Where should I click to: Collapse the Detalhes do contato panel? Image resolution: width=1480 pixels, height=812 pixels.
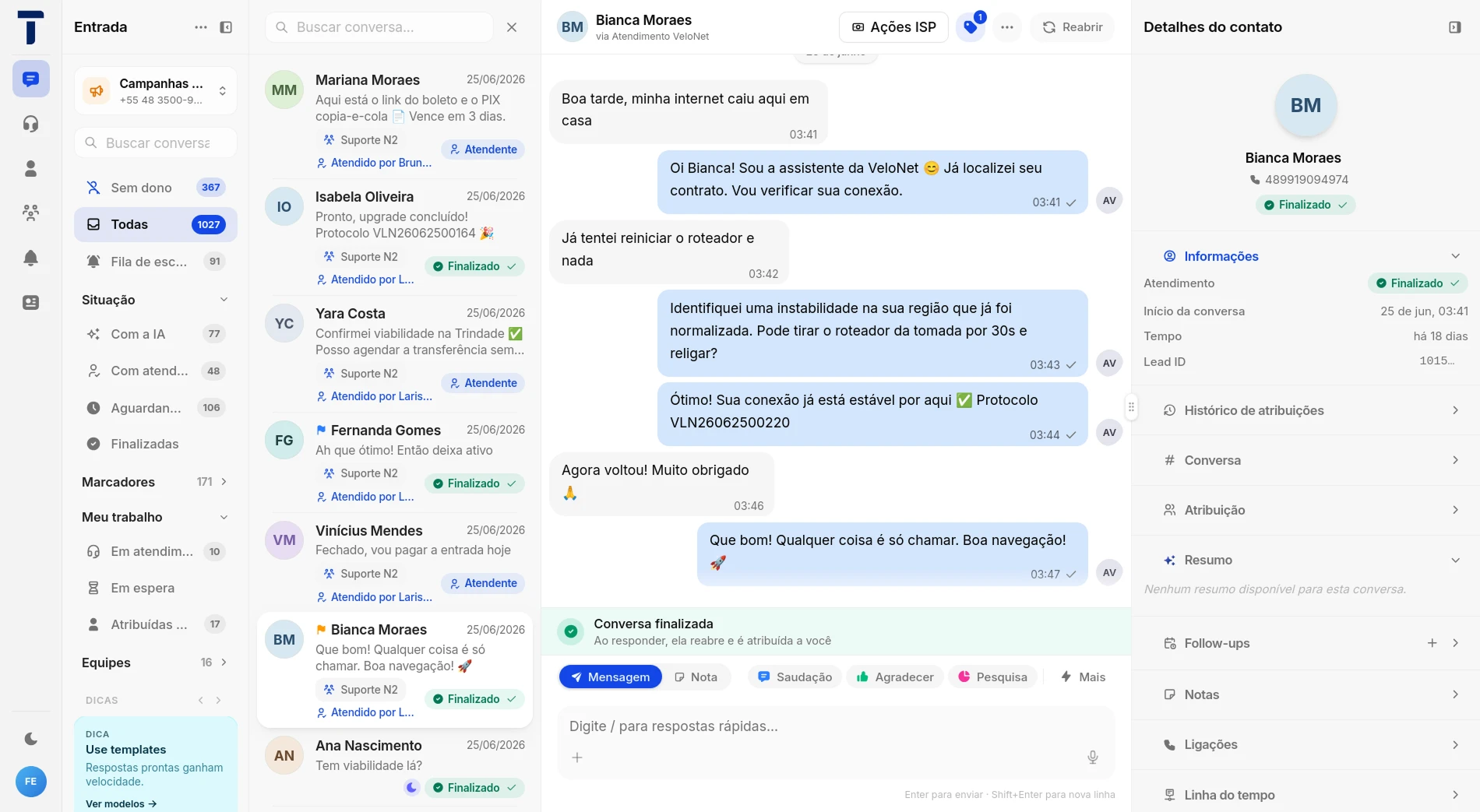coord(1454,27)
